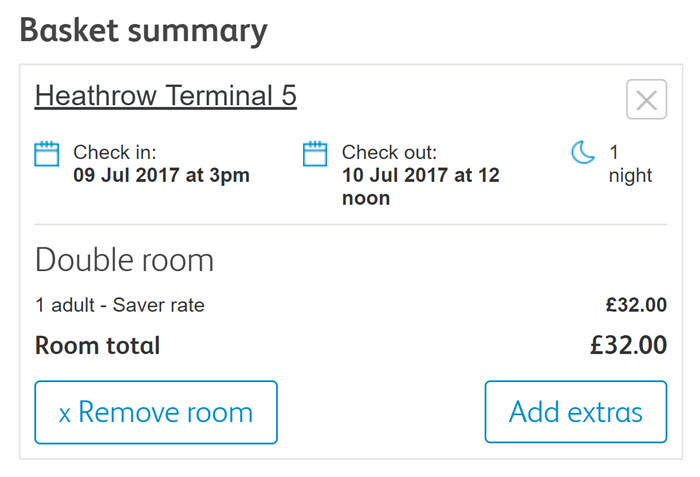Click the Double room heading
The image size is (700, 477).
(125, 260)
